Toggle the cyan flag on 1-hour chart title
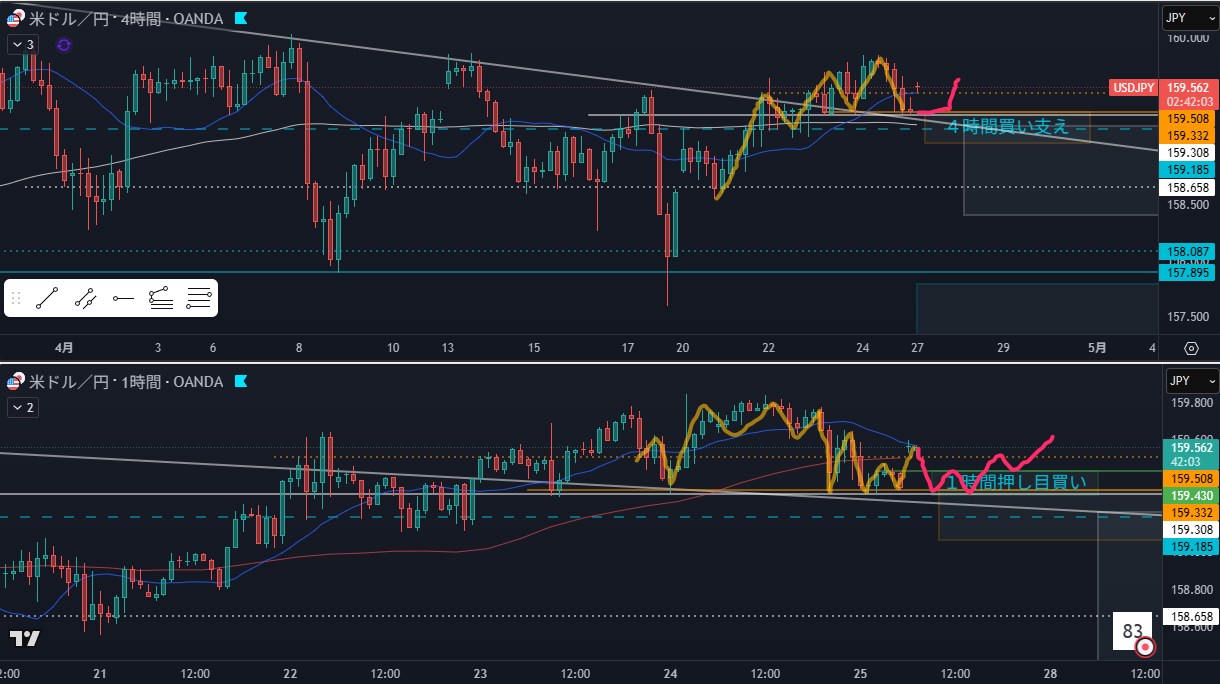This screenshot has height=684, width=1220. point(241,382)
